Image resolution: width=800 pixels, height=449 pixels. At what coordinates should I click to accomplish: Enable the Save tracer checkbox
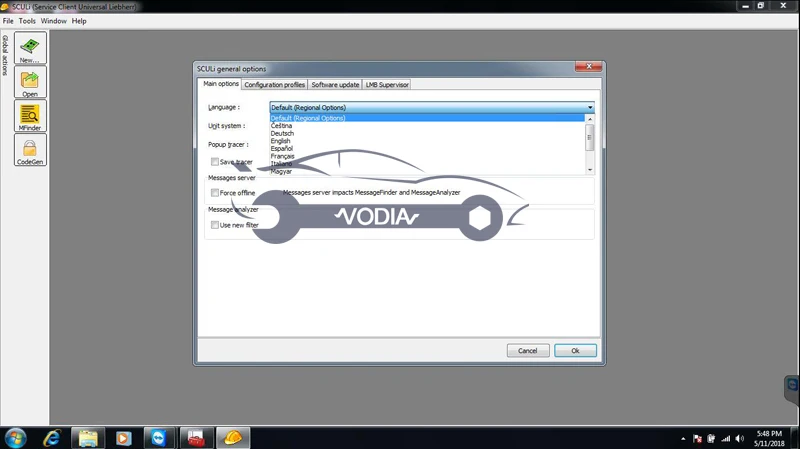coord(215,162)
